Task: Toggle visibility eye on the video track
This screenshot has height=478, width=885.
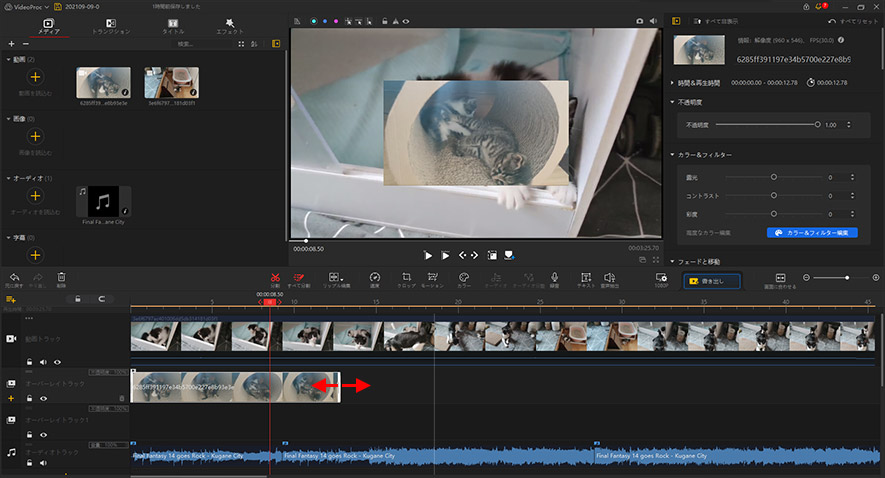Action: (57, 361)
